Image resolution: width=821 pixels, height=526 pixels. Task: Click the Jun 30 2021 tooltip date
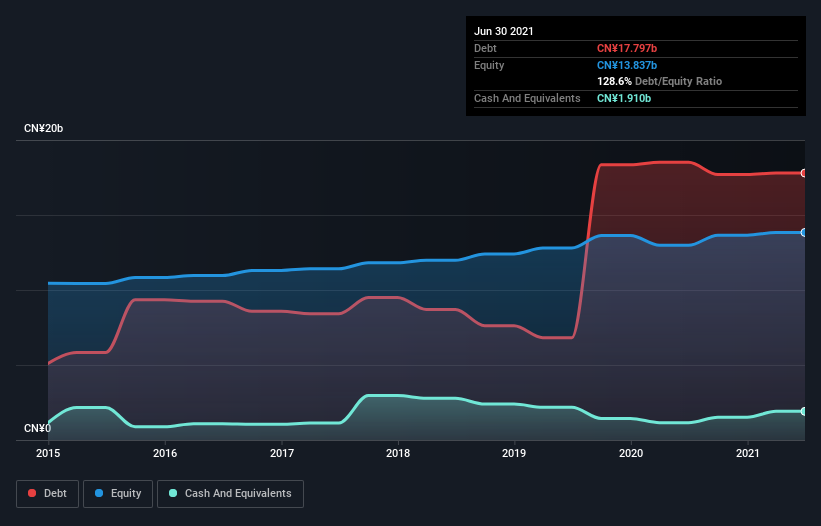pos(504,31)
